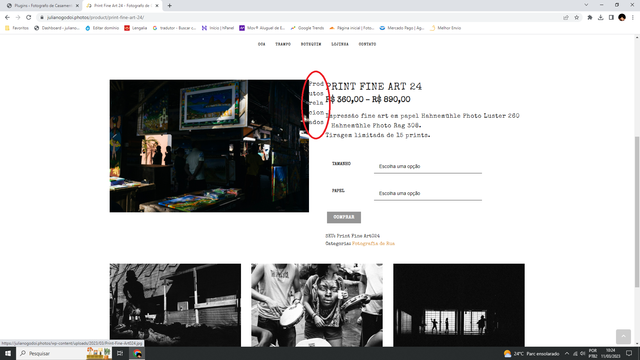Open the share page icon in address bar

566,18
